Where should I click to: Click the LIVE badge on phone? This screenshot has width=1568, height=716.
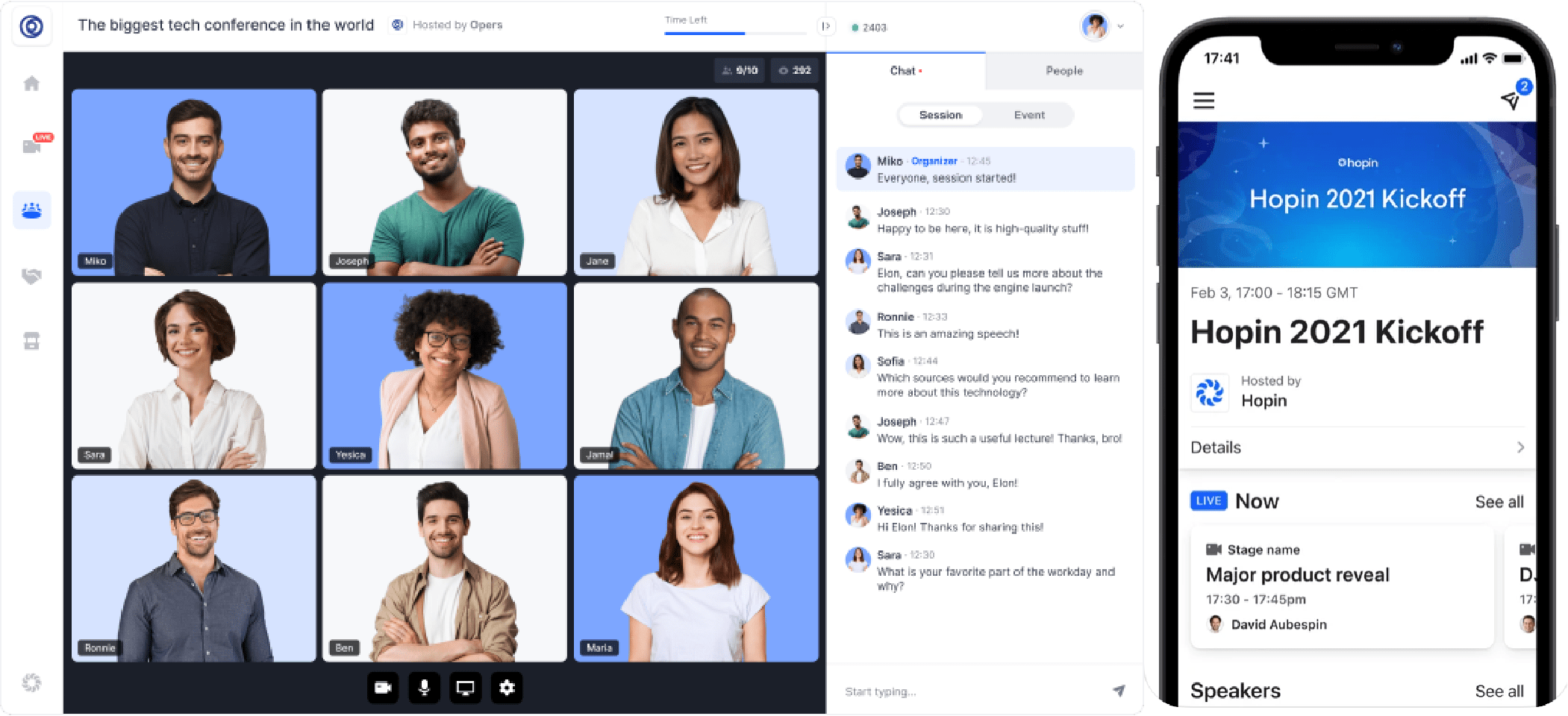tap(1208, 500)
